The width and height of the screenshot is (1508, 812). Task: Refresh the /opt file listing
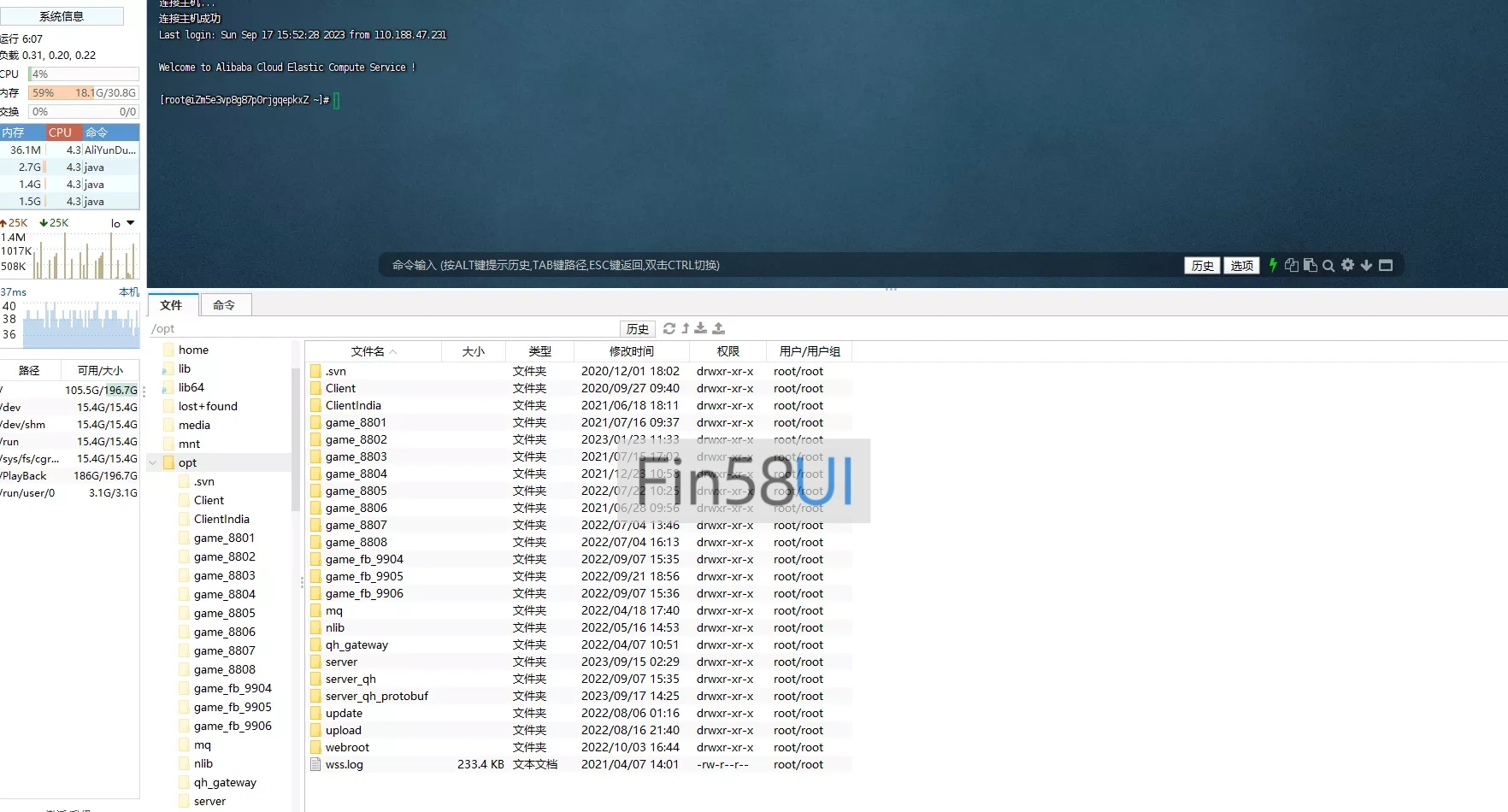[x=669, y=328]
